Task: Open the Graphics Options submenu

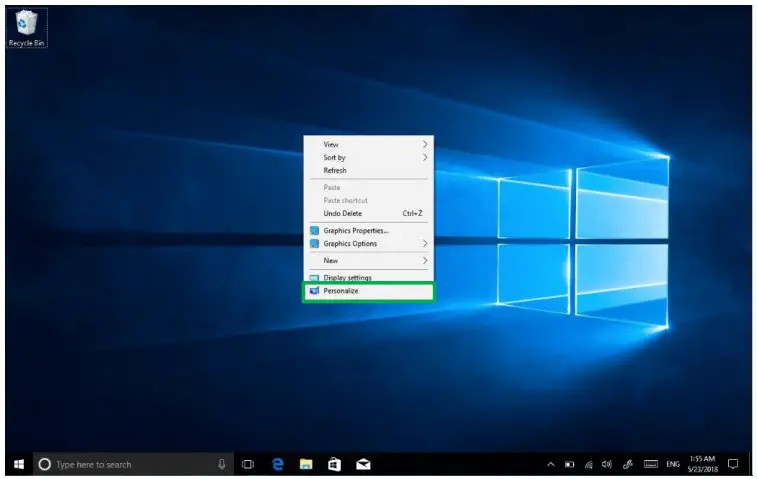Action: pos(368,244)
